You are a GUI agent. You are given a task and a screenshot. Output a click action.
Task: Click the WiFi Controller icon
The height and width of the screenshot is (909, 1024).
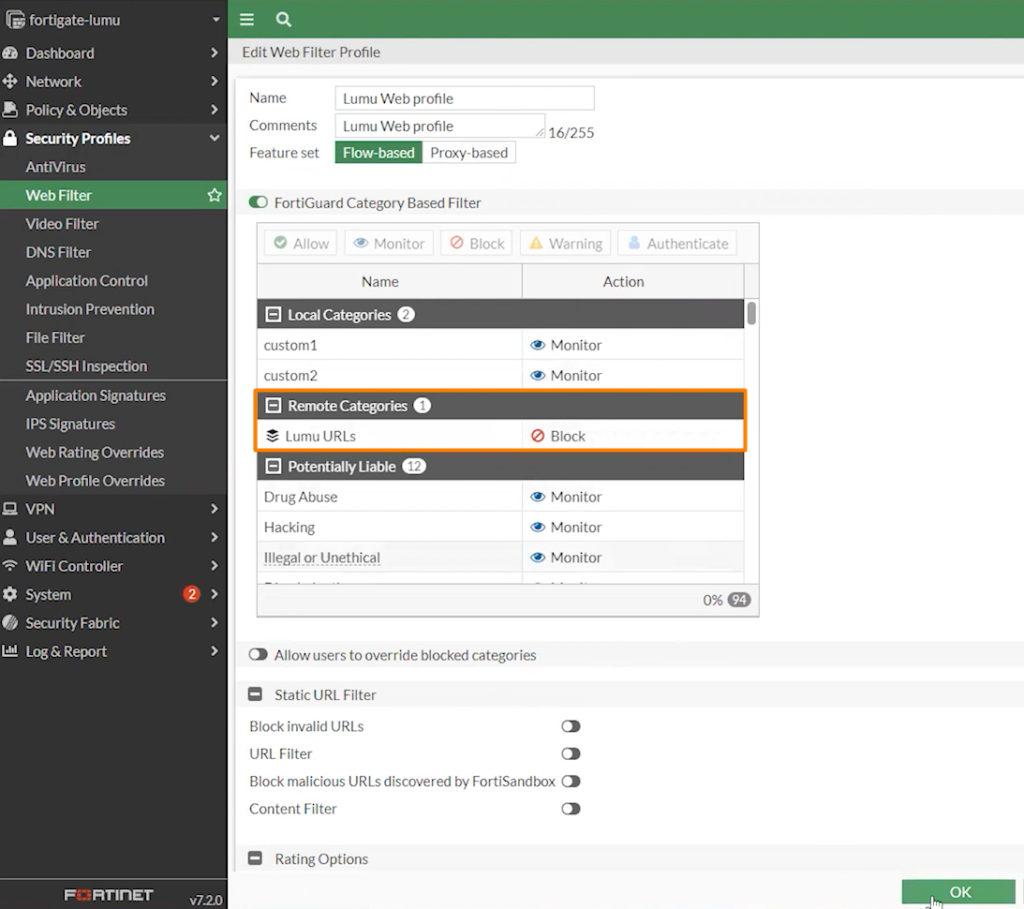[11, 566]
